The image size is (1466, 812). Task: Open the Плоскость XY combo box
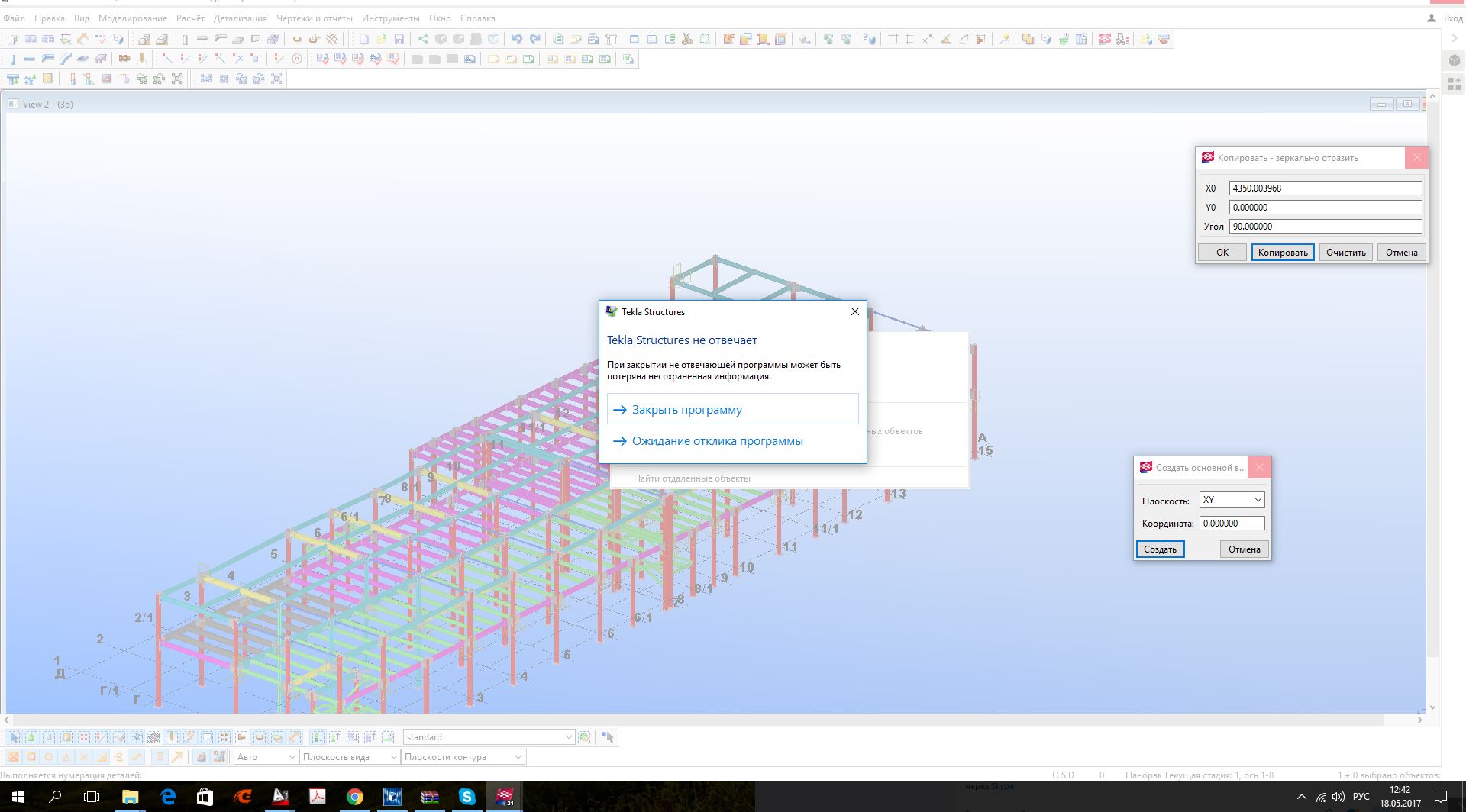pyautogui.click(x=1232, y=500)
